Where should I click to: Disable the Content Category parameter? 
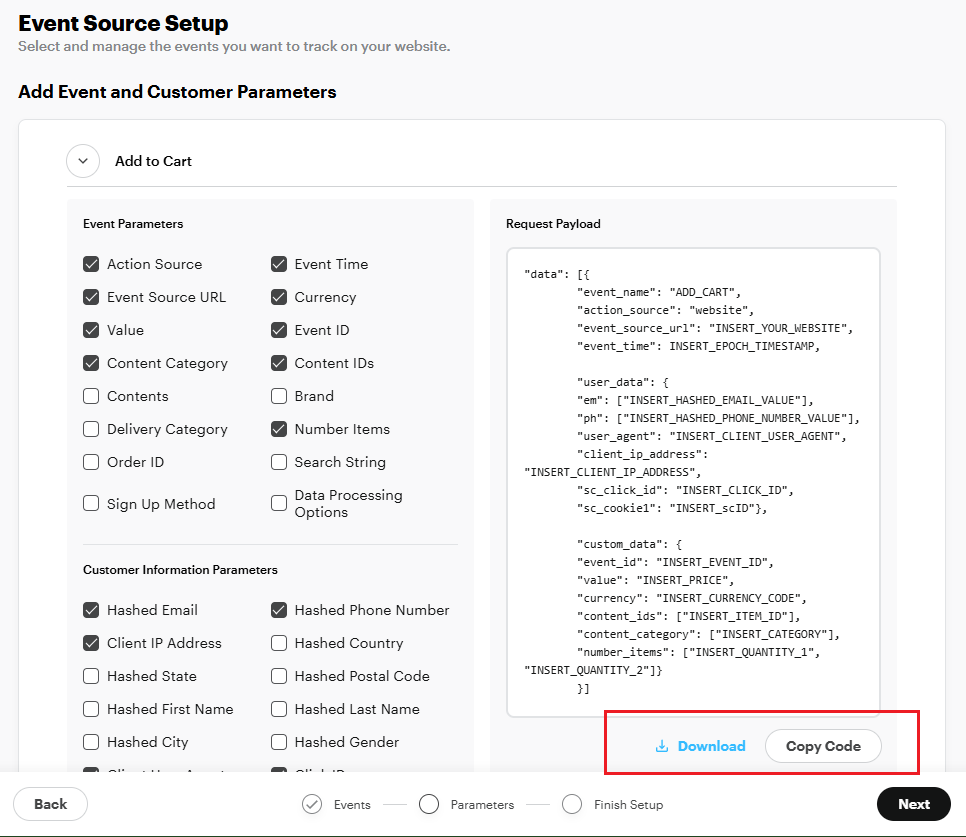pyautogui.click(x=91, y=363)
